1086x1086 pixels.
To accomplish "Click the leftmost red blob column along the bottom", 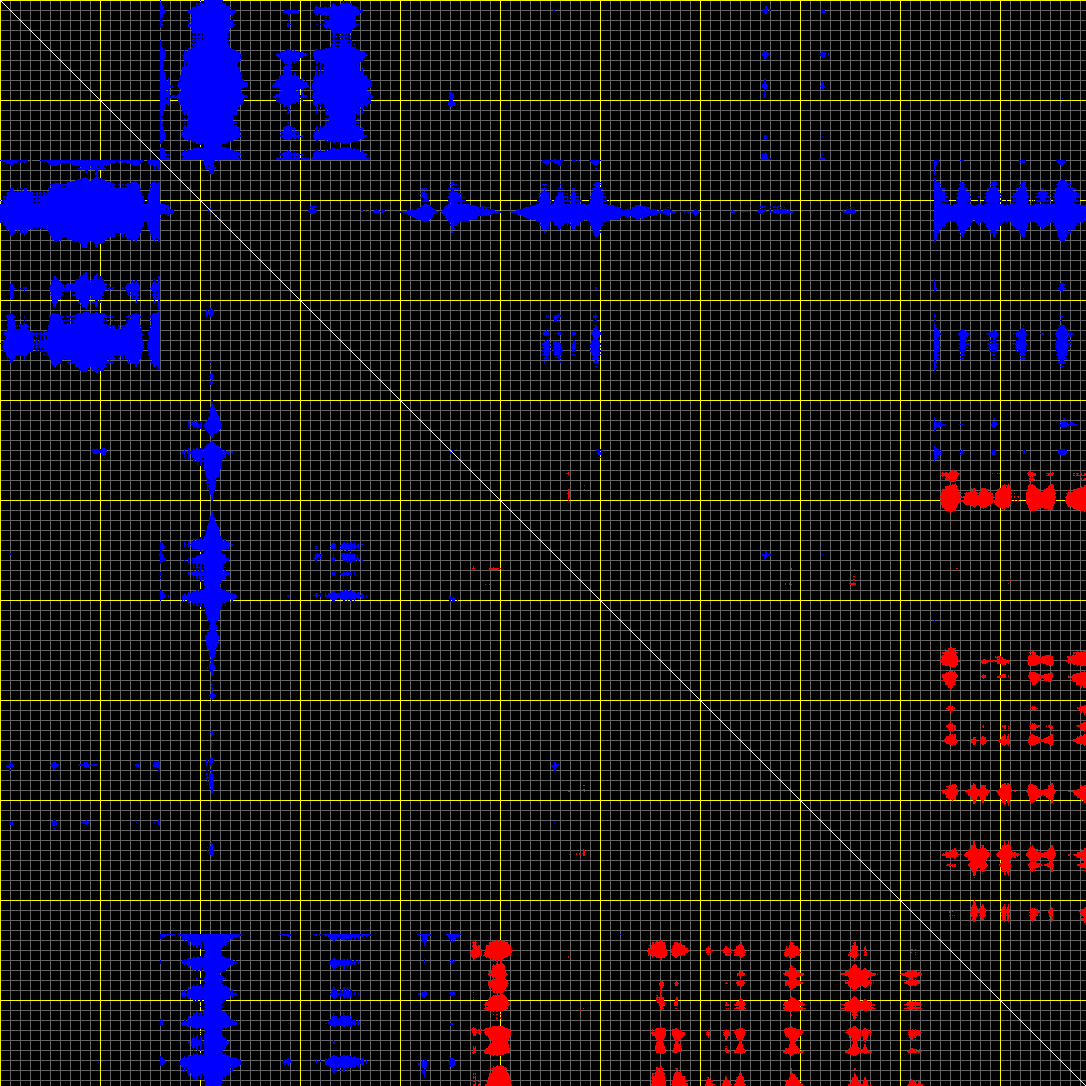I will pos(497,1010).
